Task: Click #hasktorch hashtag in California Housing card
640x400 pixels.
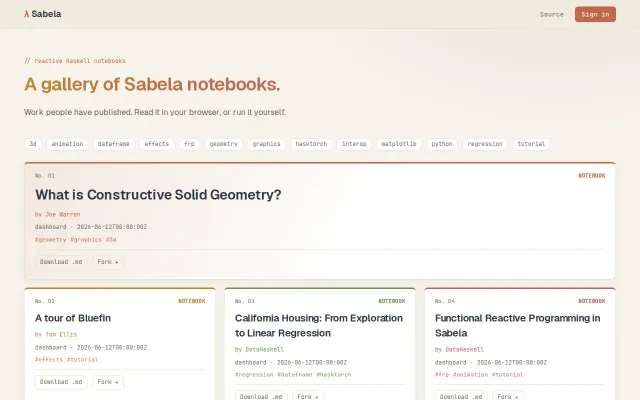Action: click(333, 375)
